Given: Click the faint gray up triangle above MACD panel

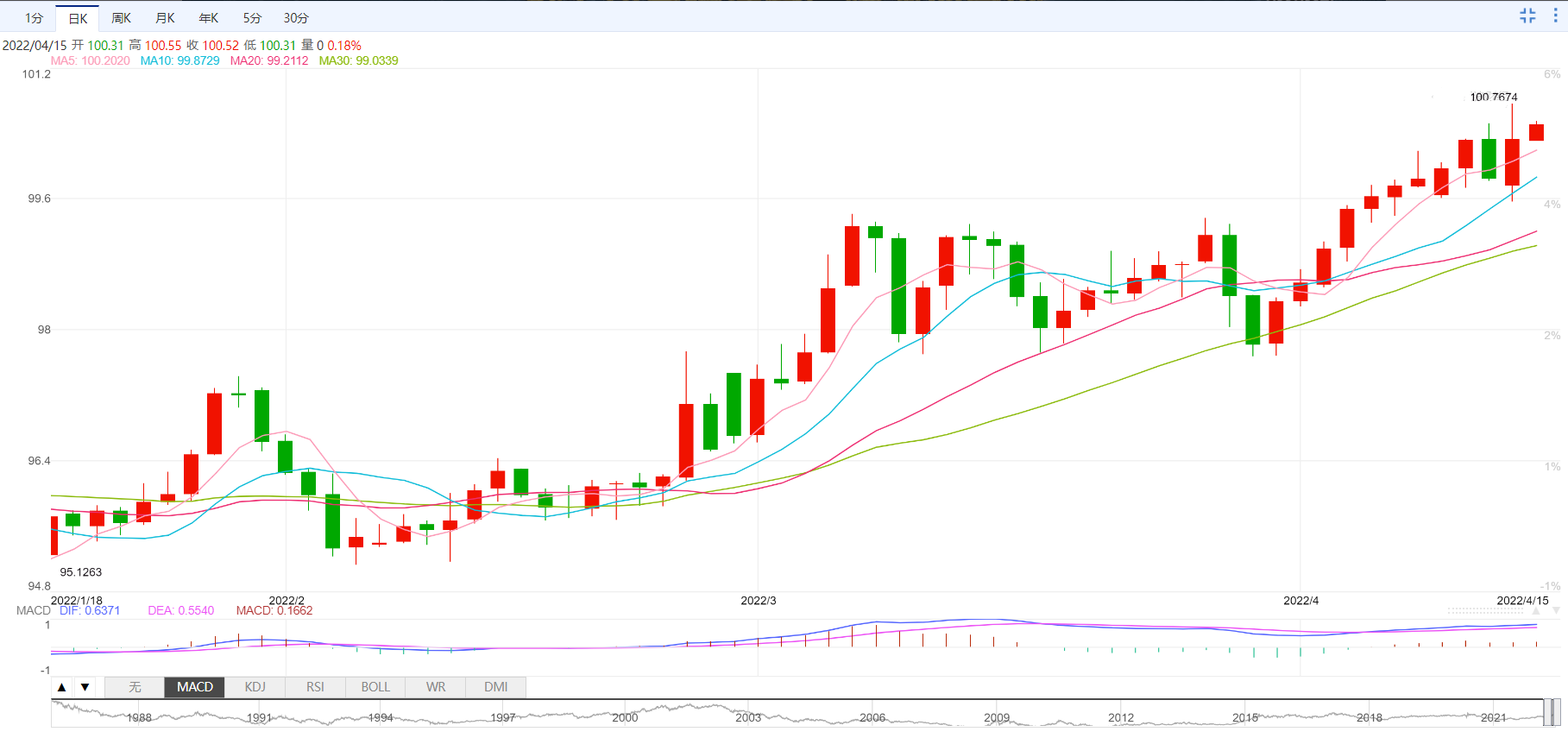Looking at the screenshot, I should pyautogui.click(x=1536, y=610).
